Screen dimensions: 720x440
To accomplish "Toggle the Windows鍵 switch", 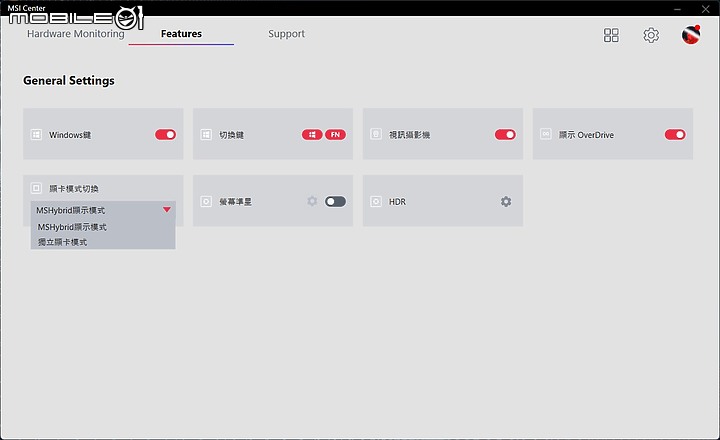I will pyautogui.click(x=165, y=135).
